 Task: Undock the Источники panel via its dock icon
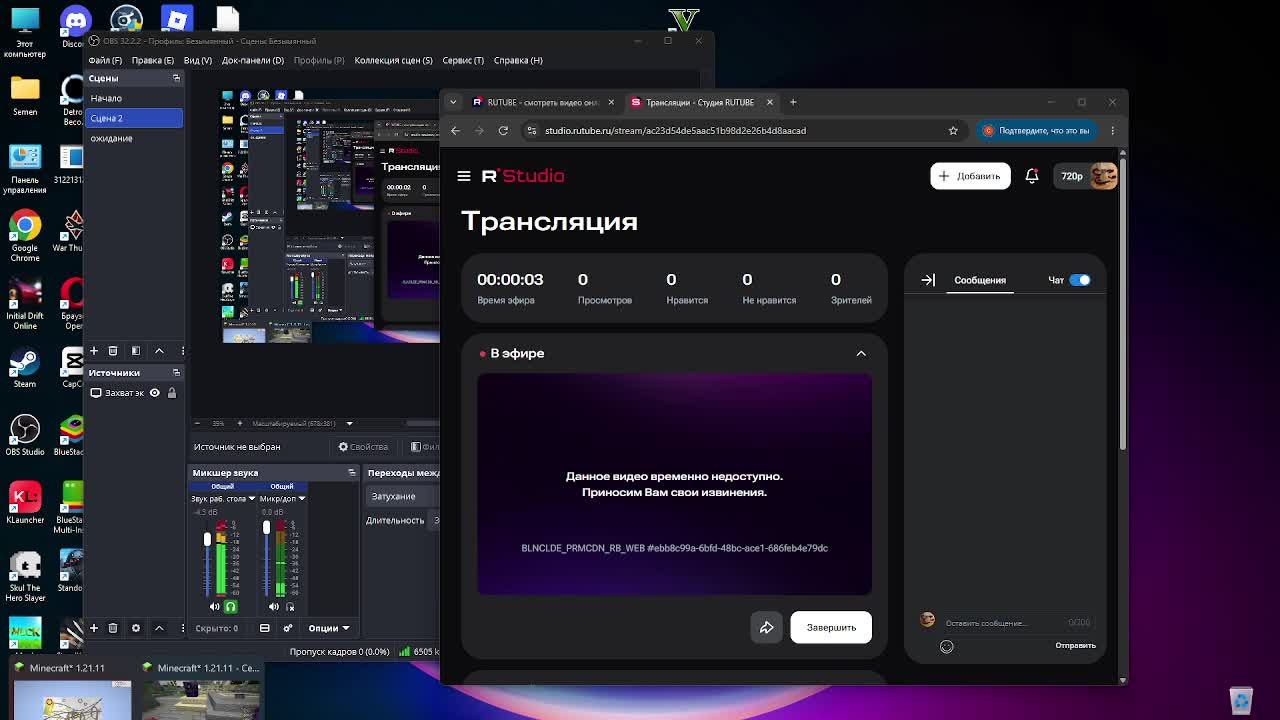pos(176,373)
